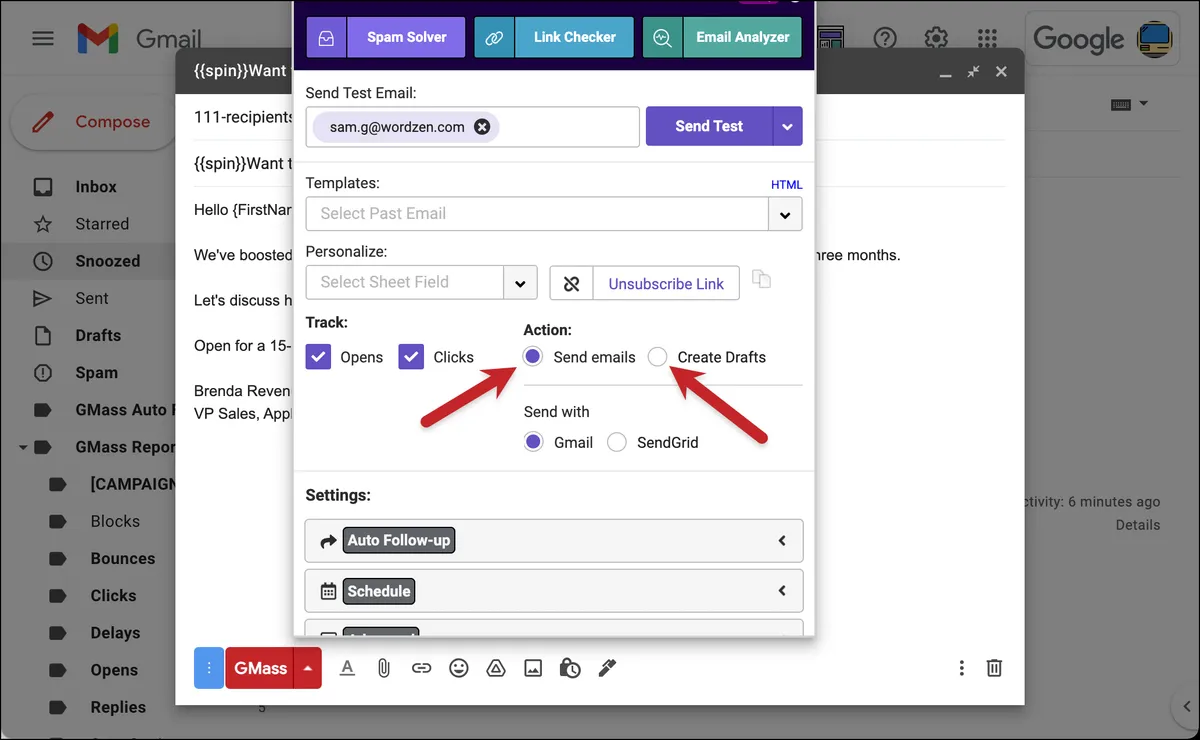Open more options three-dot menu in compose

pyautogui.click(x=961, y=668)
